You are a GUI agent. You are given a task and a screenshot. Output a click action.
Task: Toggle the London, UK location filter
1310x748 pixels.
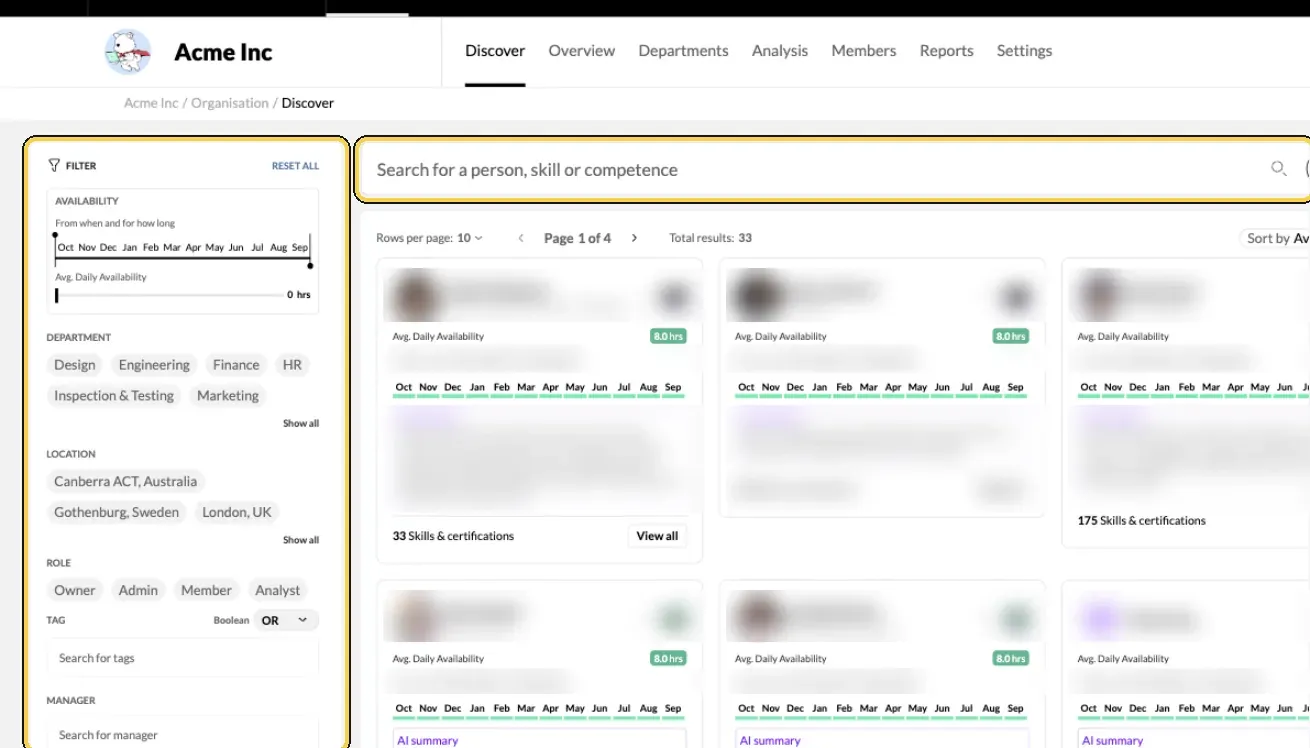[237, 513]
